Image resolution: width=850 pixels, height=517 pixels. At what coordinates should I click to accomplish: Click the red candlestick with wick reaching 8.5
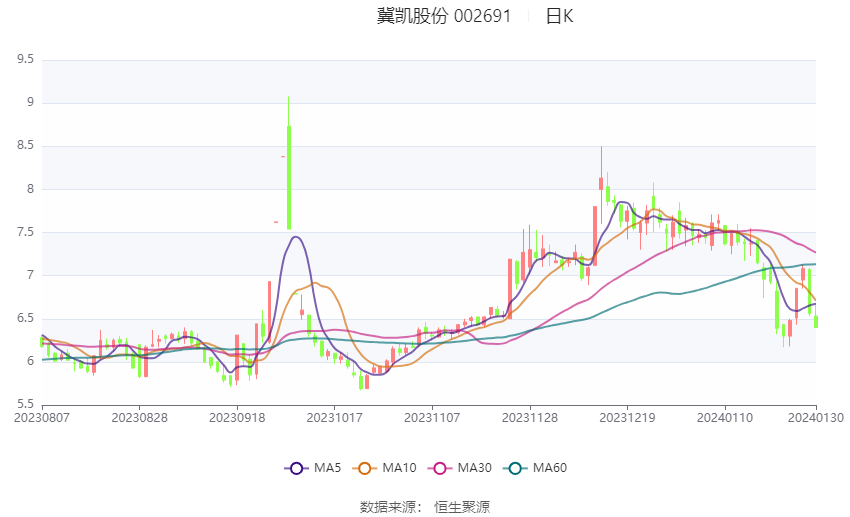coord(601,183)
